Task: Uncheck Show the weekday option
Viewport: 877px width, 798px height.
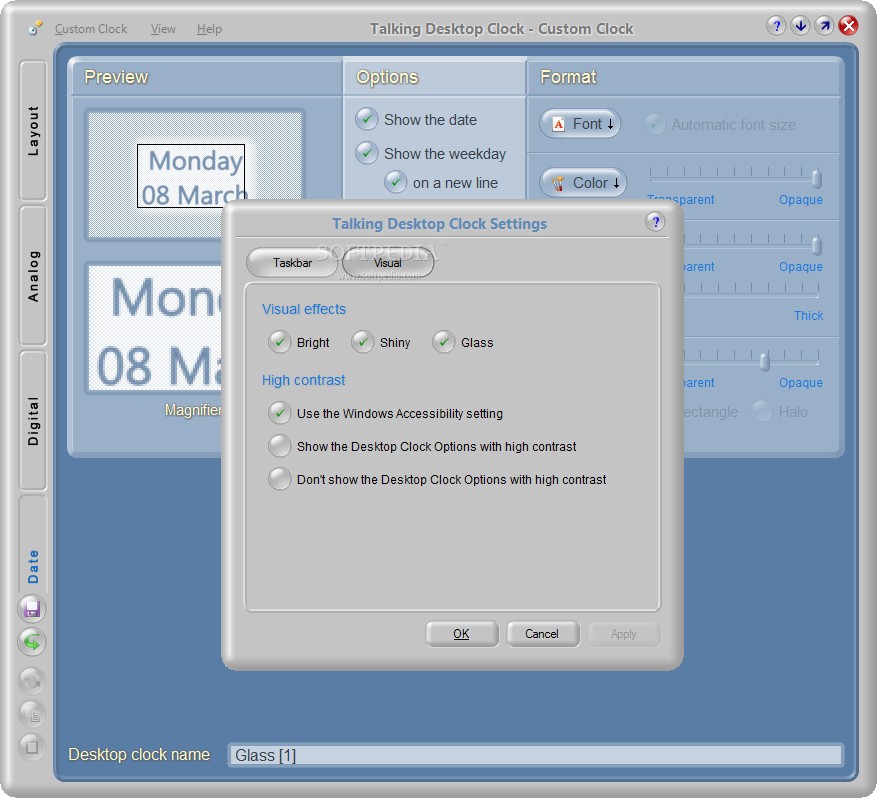Action: coord(367,153)
